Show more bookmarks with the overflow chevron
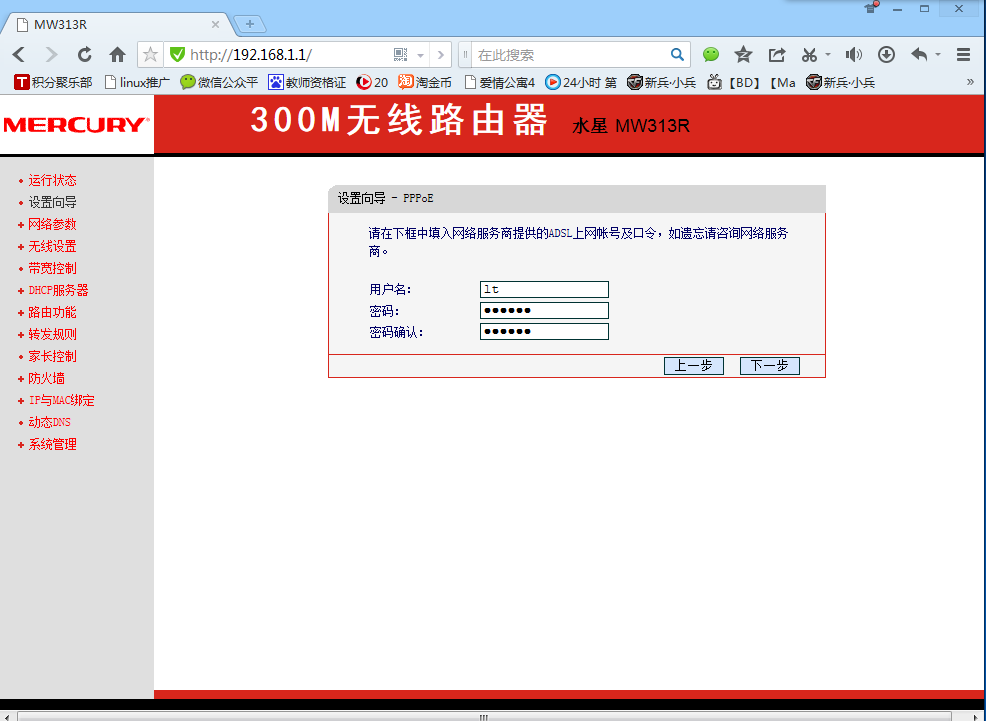 (x=970, y=82)
